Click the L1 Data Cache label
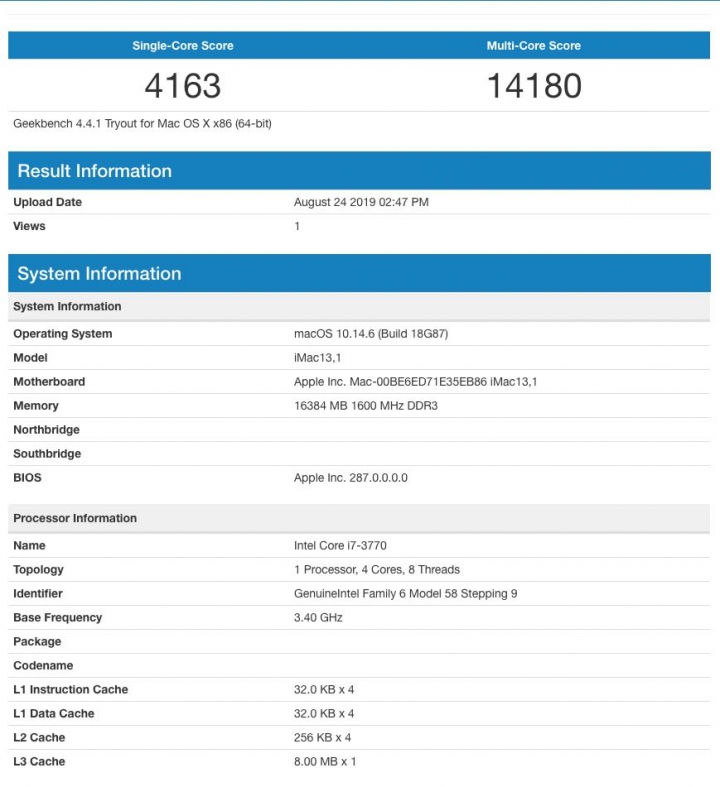 coord(54,713)
